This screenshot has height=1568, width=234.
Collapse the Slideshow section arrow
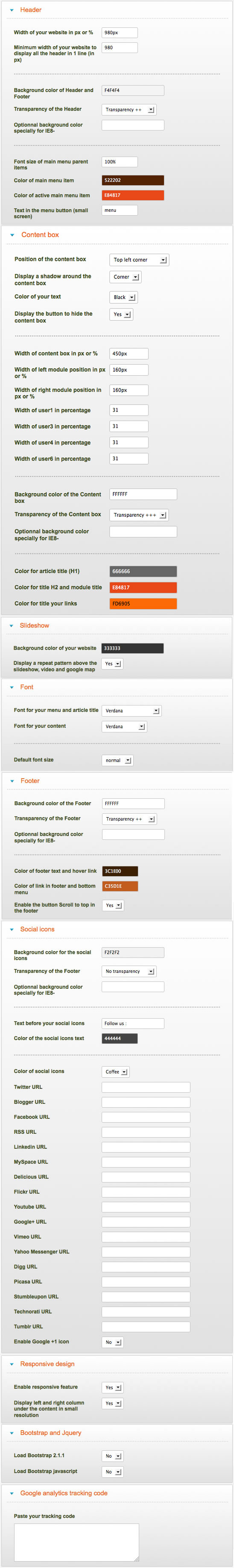pos(11,626)
